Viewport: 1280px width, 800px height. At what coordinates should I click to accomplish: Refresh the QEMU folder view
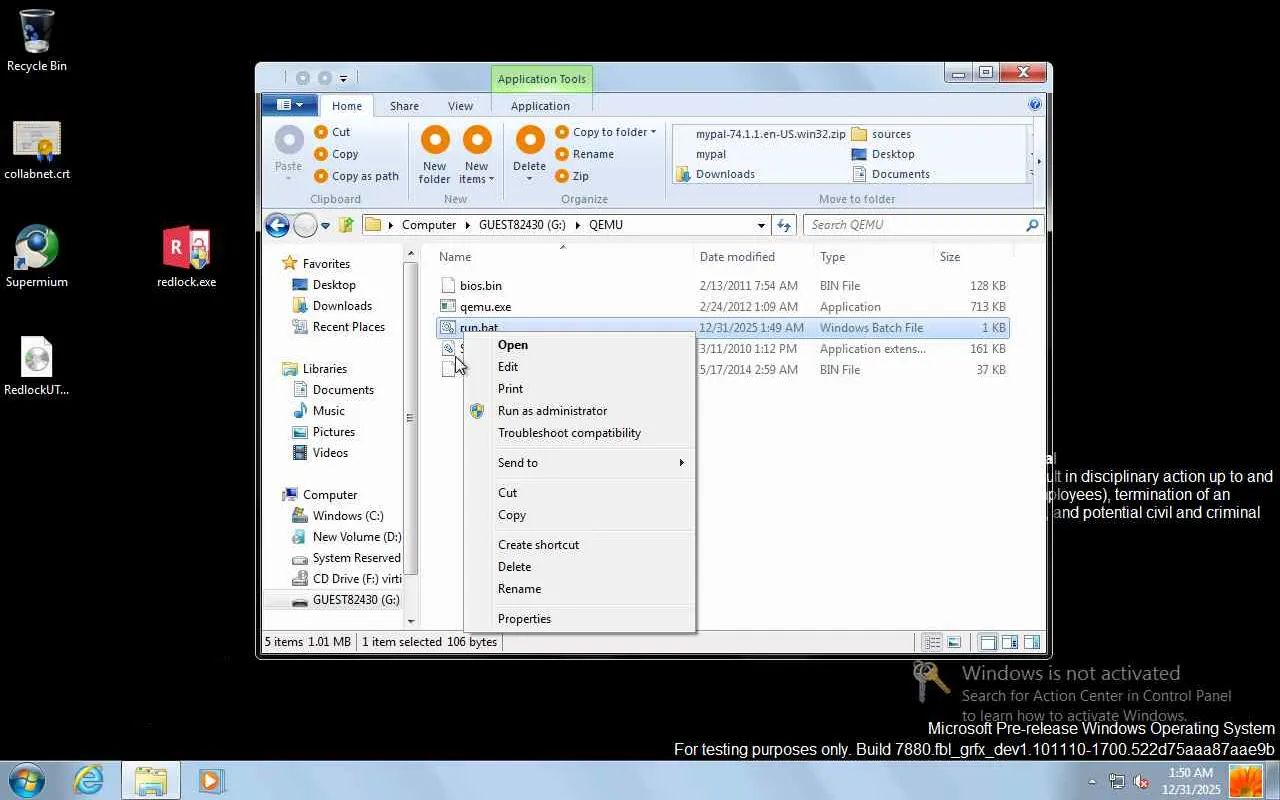click(x=785, y=225)
